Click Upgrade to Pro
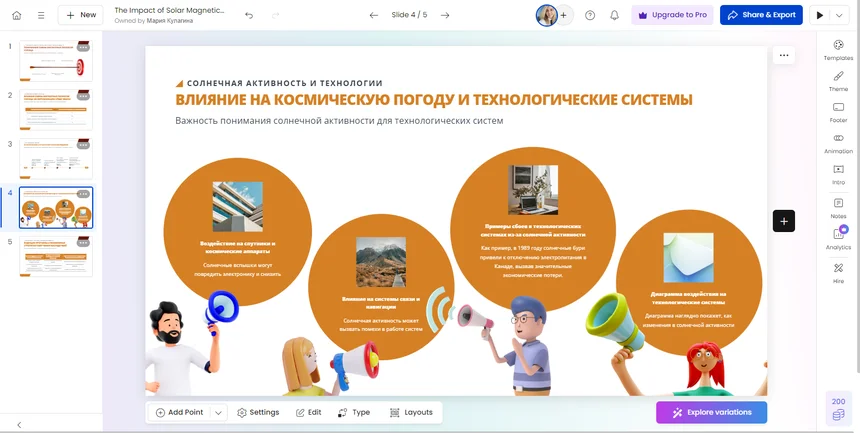 672,15
